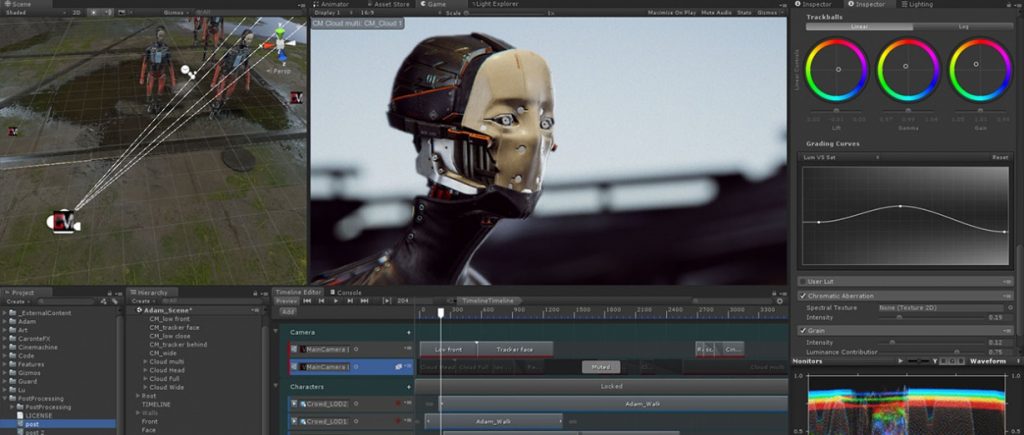
Task: Open Project search-by-type filter icon
Action: pyautogui.click(x=104, y=302)
